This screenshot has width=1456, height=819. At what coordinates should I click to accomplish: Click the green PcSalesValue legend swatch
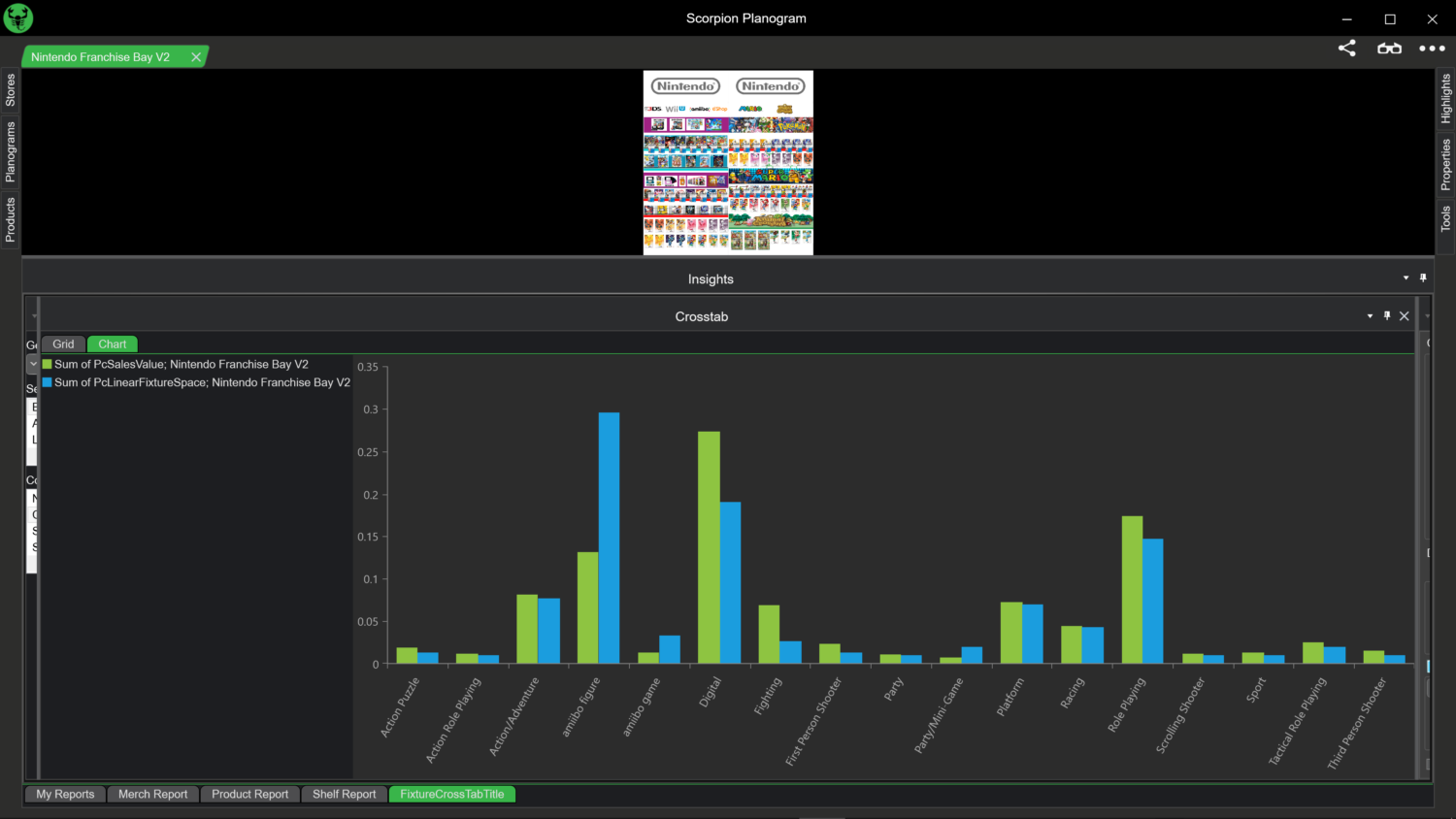point(48,365)
